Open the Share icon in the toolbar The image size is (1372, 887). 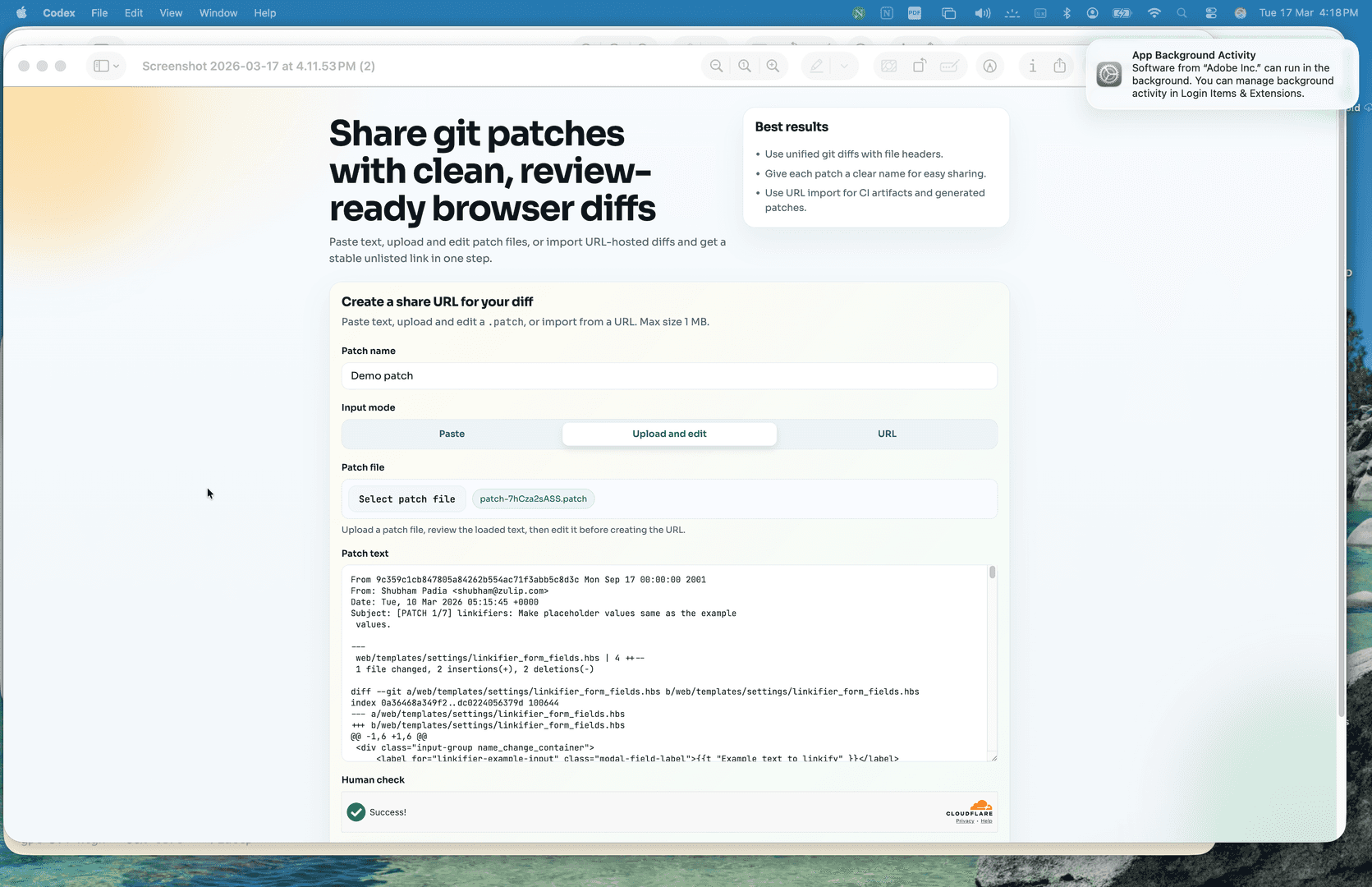point(1060,66)
